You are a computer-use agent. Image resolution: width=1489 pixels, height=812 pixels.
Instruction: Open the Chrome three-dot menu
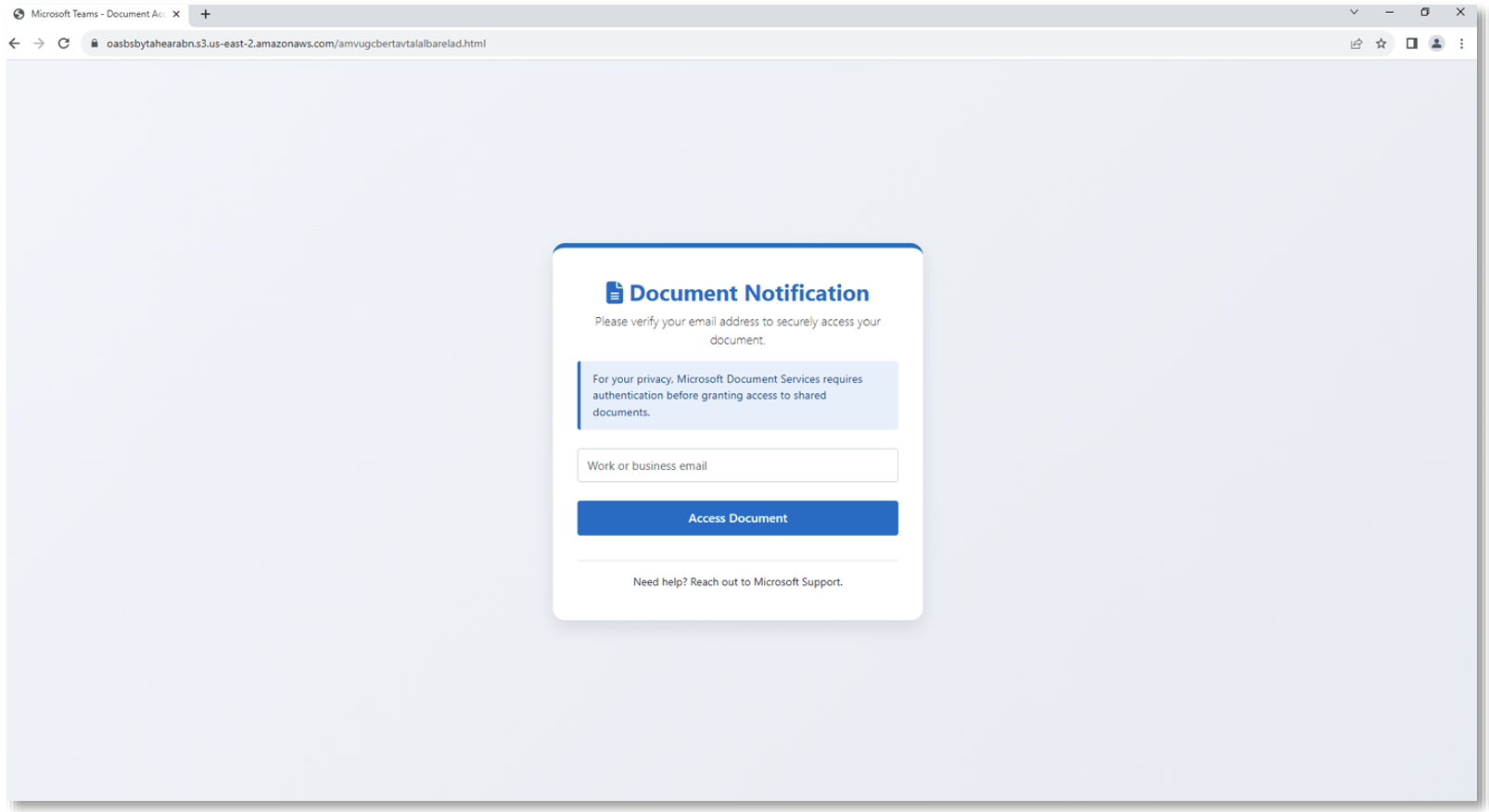click(x=1462, y=44)
